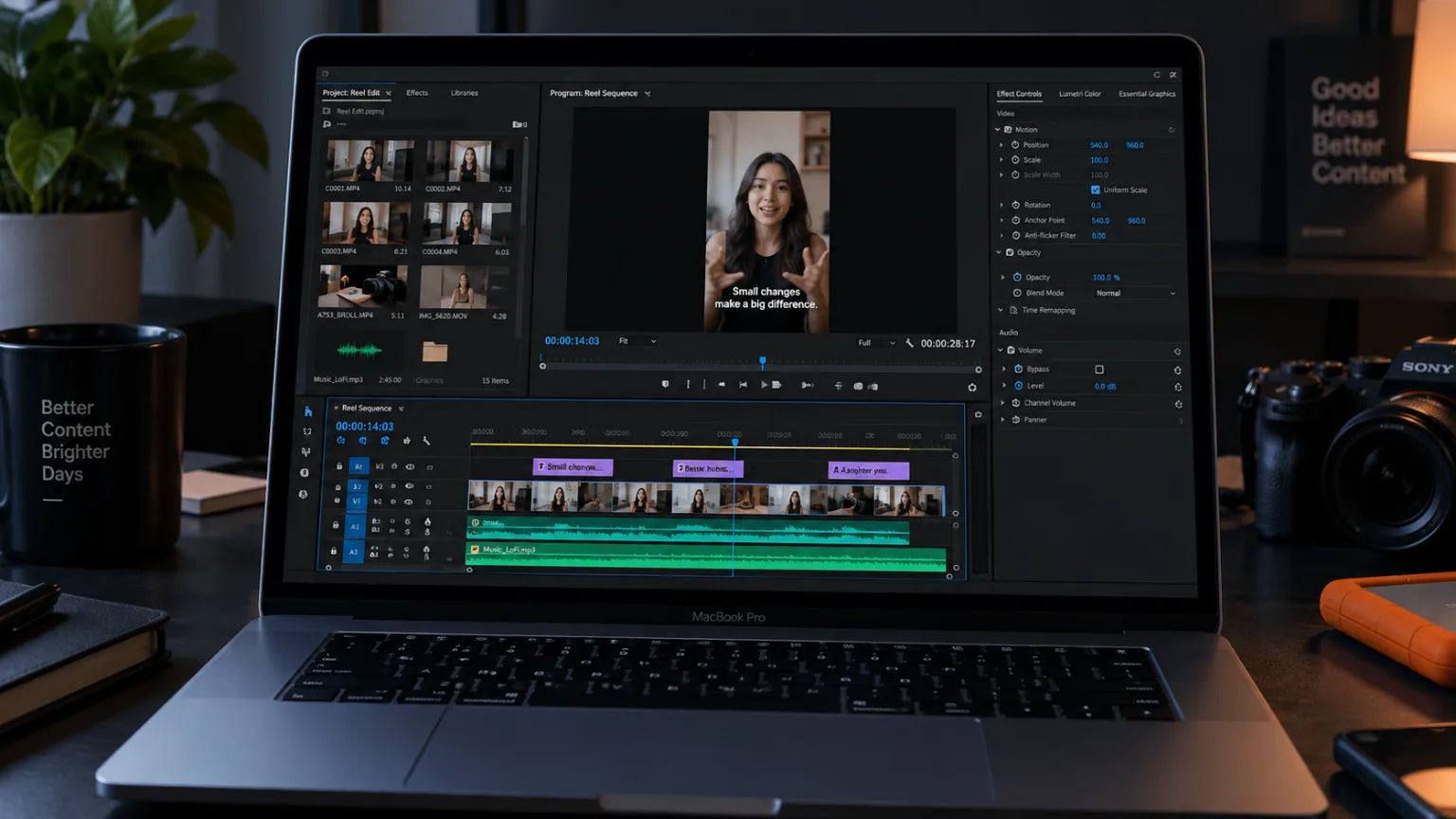Toggle the V2 track eye visibility
Screen dimensions: 1456x819
409,486
